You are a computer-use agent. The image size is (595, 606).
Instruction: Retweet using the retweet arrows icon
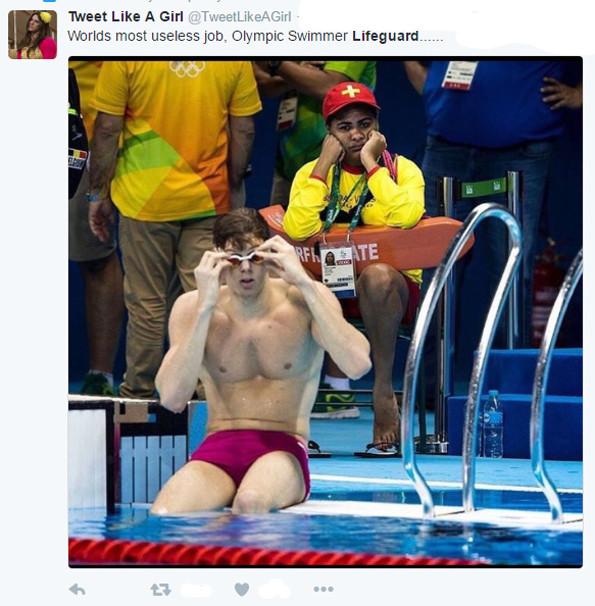click(x=160, y=590)
